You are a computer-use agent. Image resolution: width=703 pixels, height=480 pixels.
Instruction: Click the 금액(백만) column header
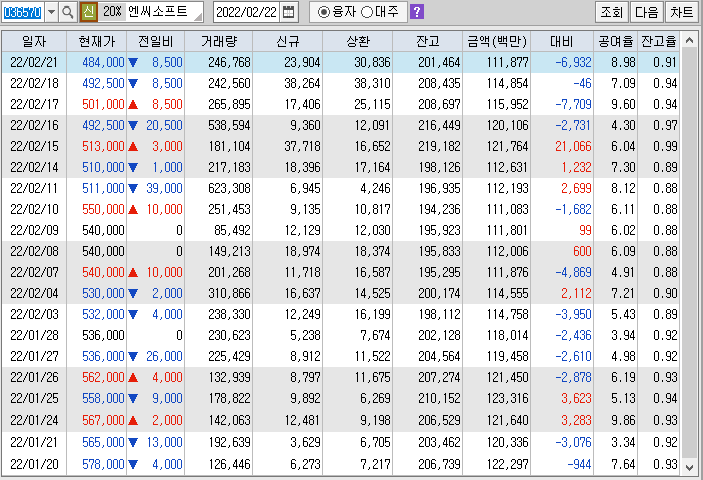click(496, 42)
